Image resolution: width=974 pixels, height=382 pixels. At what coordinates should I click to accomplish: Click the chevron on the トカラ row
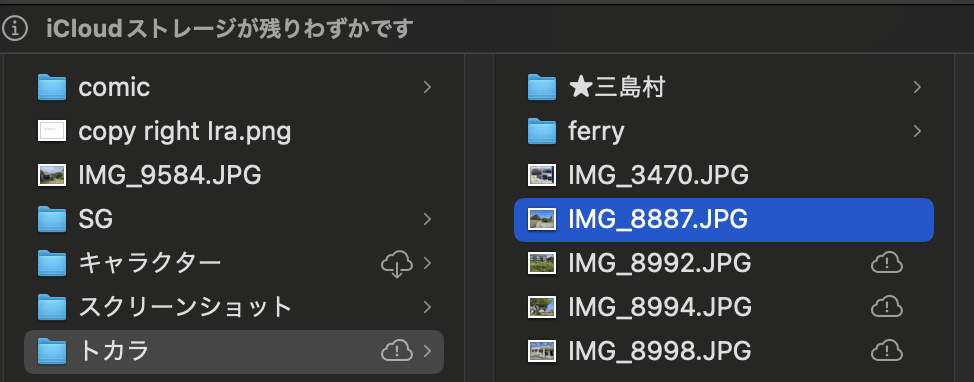pos(427,351)
